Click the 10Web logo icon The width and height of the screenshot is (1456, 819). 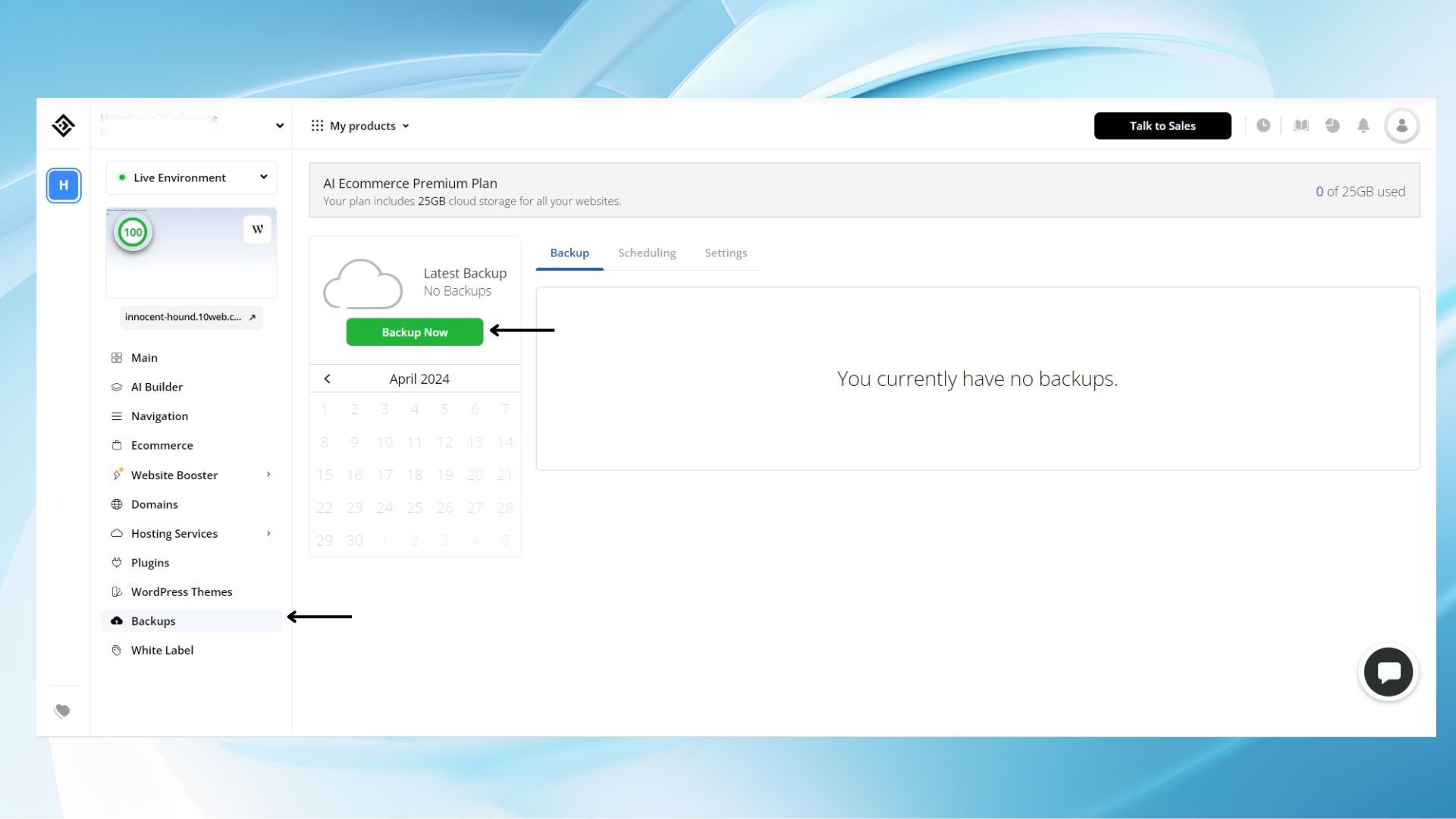coord(63,125)
